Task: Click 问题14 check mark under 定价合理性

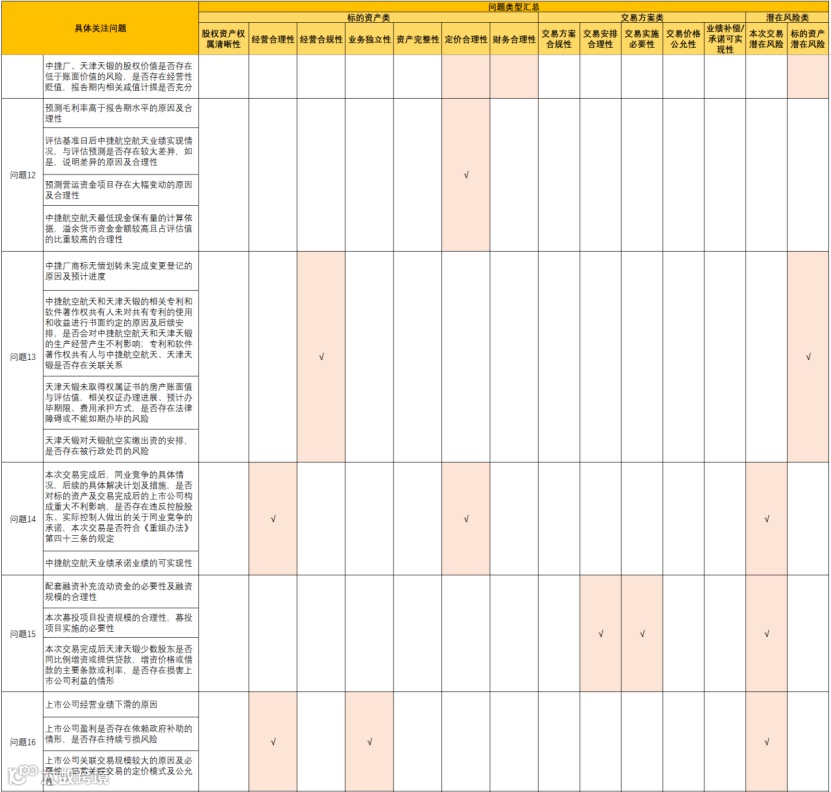Action: click(466, 519)
